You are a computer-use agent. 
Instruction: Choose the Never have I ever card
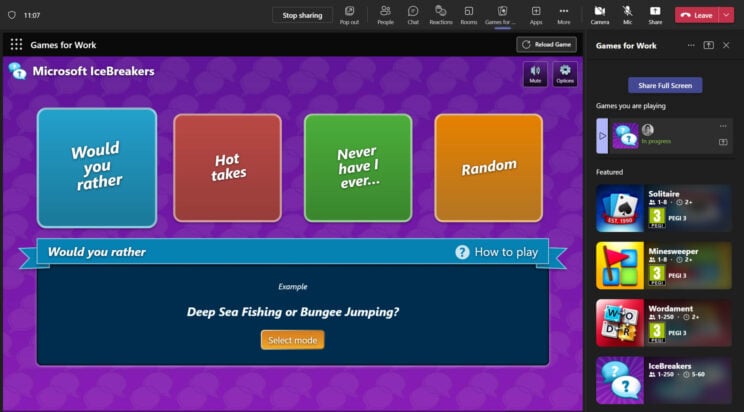coord(358,168)
